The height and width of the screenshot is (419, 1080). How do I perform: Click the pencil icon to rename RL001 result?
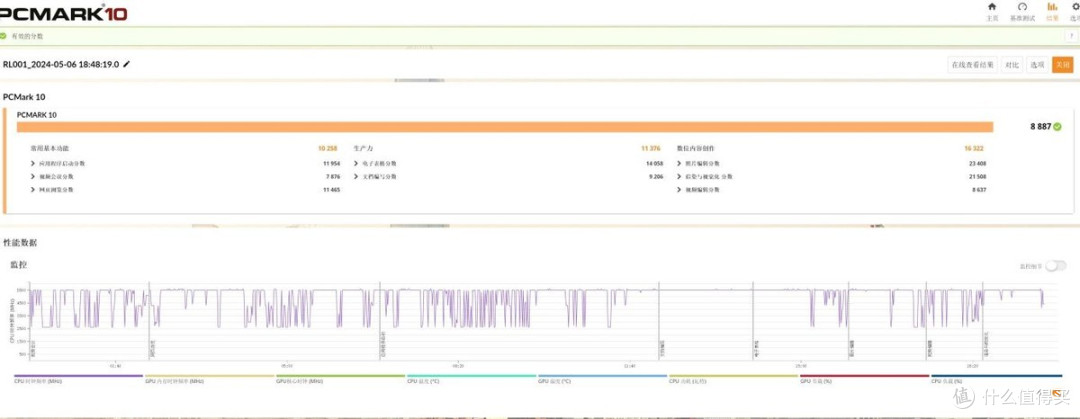point(126,64)
